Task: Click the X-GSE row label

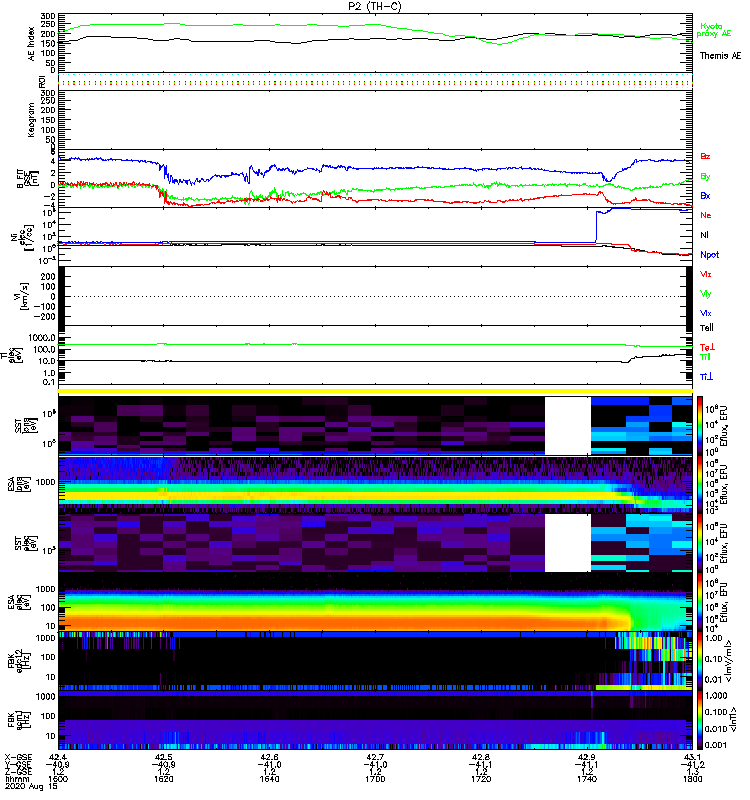Action: click(18, 757)
